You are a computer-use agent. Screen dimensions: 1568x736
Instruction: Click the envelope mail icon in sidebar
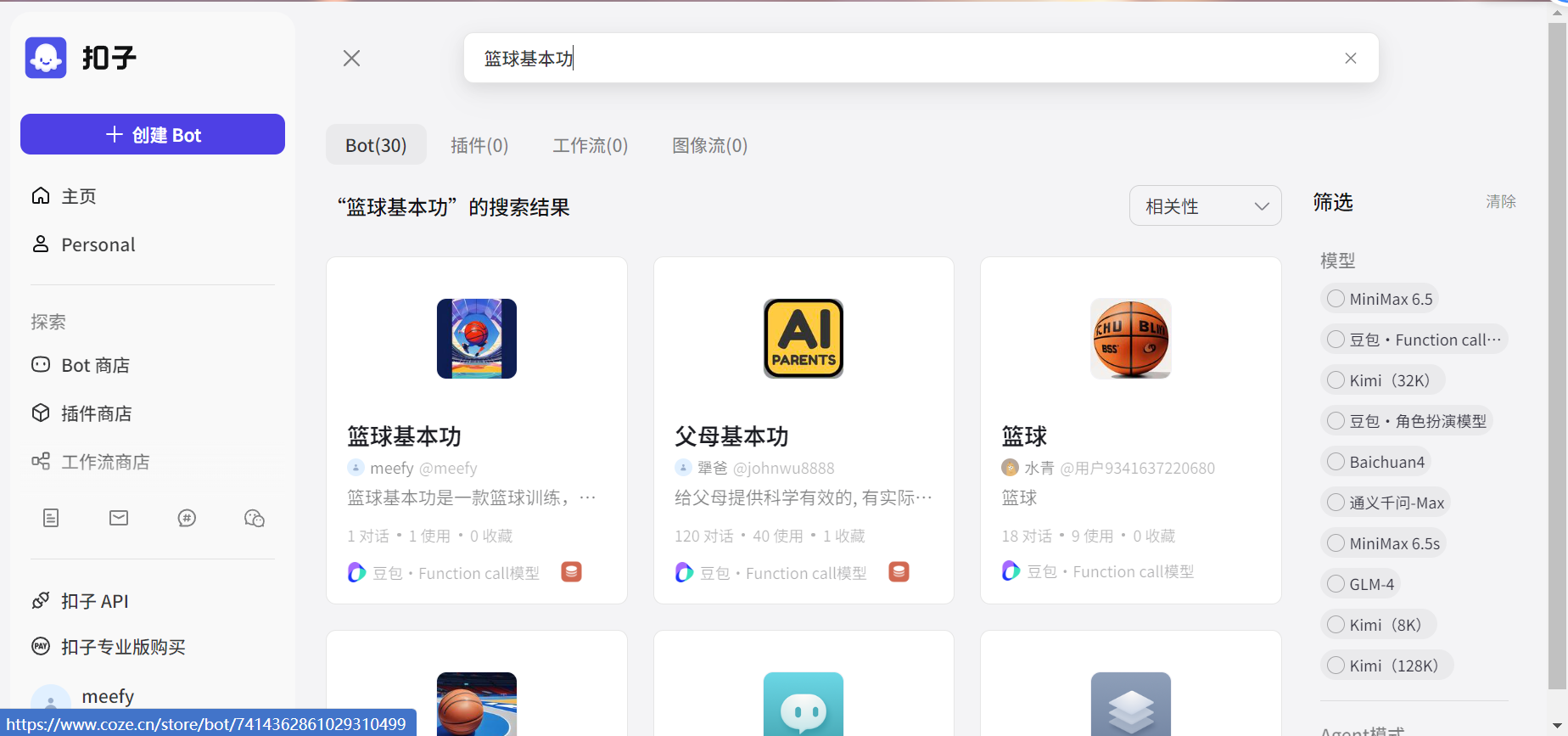pyautogui.click(x=119, y=518)
